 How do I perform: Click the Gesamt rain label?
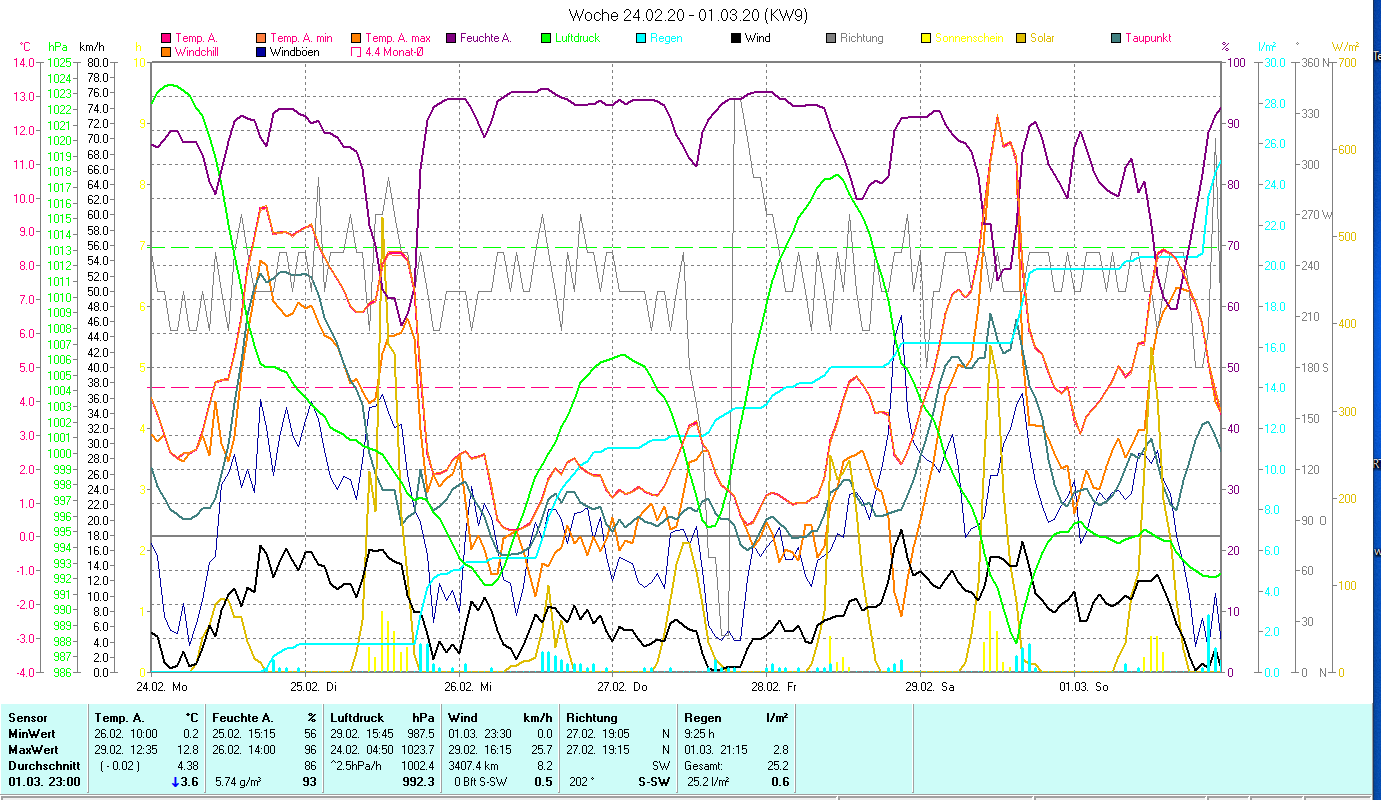pos(705,766)
